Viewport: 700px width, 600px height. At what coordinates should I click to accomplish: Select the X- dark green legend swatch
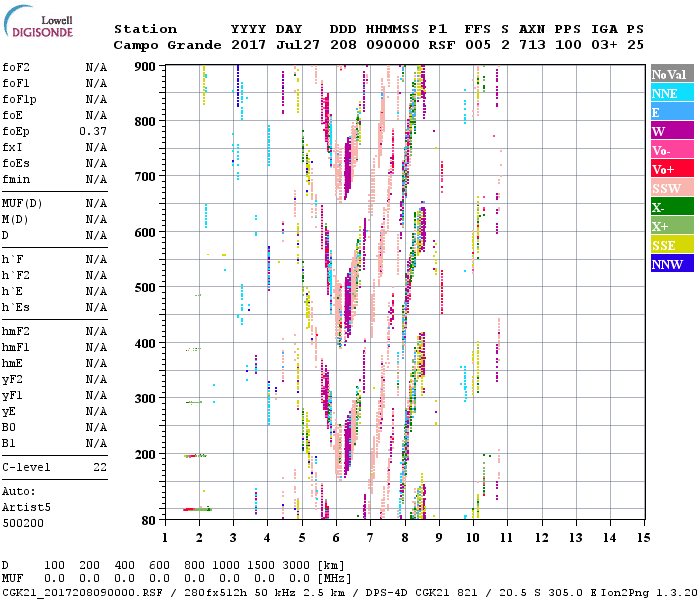672,206
